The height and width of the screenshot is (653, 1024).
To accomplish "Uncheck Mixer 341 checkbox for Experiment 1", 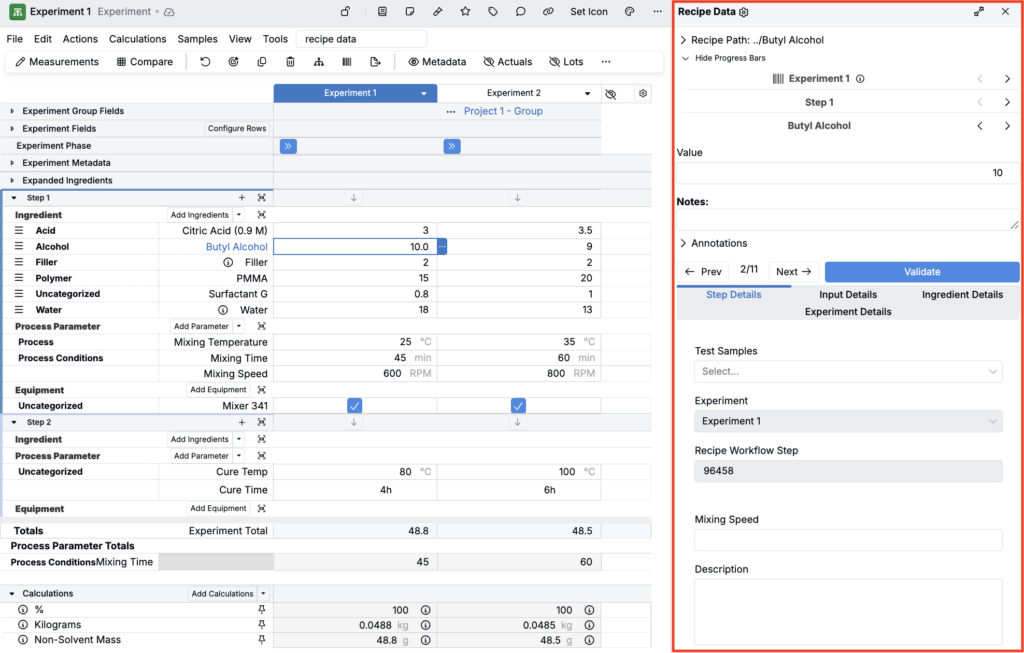I will coord(354,405).
